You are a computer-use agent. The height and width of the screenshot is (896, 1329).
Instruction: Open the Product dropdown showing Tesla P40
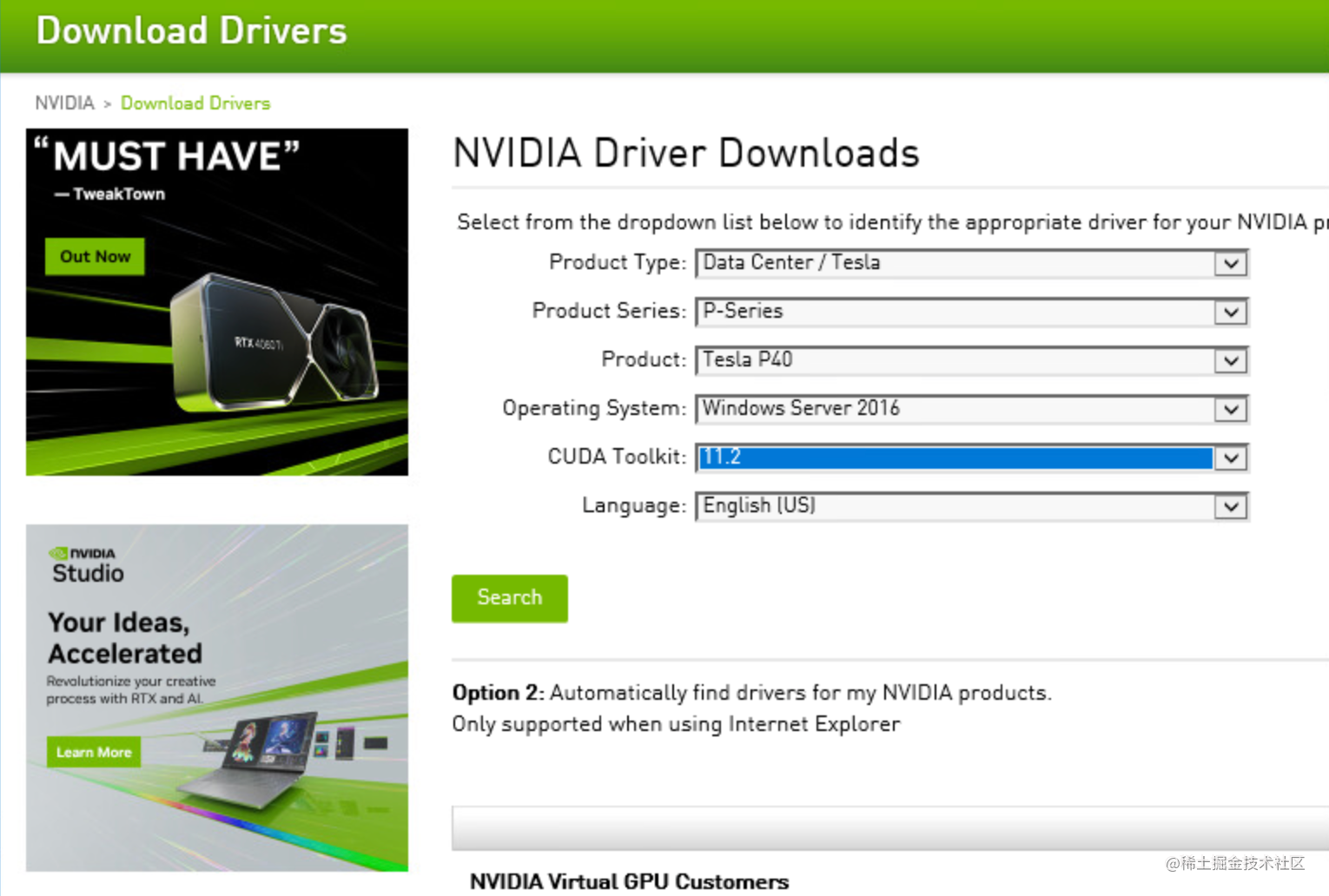point(971,360)
